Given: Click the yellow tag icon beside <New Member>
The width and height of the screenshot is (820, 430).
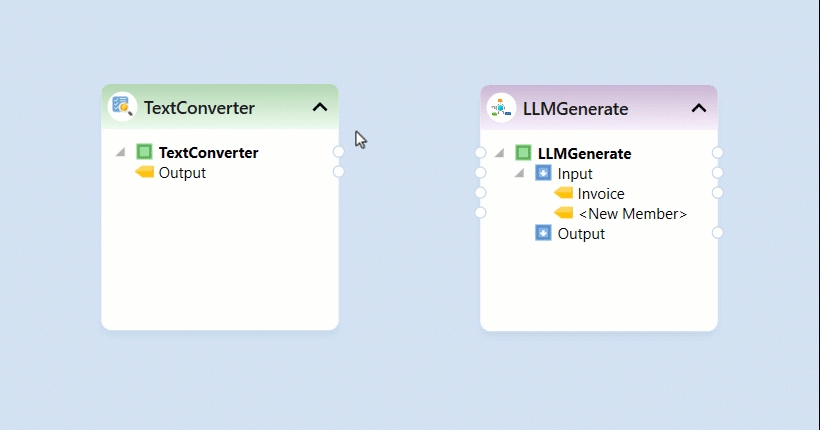Looking at the screenshot, I should 563,212.
